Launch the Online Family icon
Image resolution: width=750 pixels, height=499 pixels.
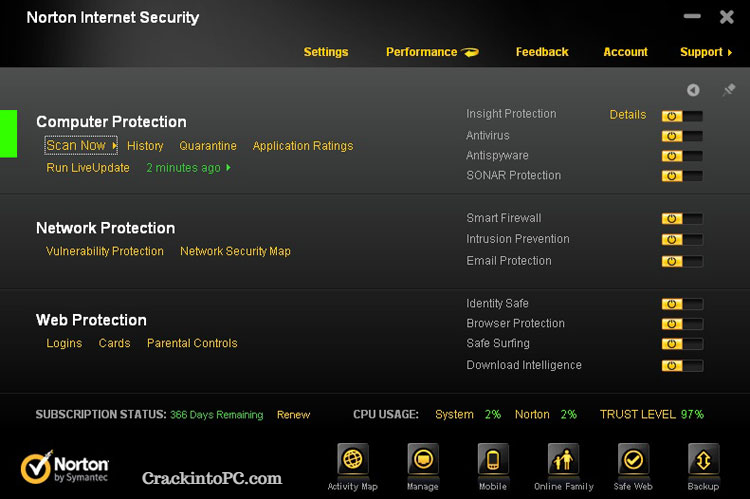(x=563, y=460)
